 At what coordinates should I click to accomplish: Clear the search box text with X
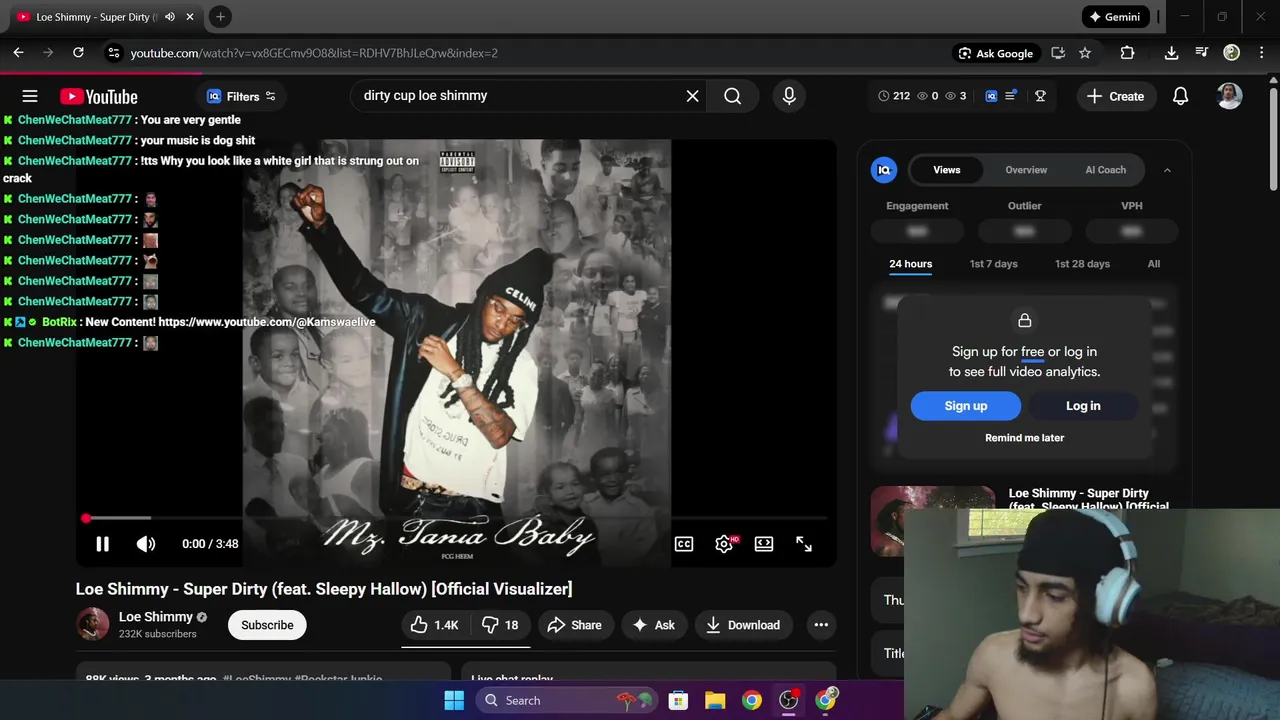click(x=692, y=96)
